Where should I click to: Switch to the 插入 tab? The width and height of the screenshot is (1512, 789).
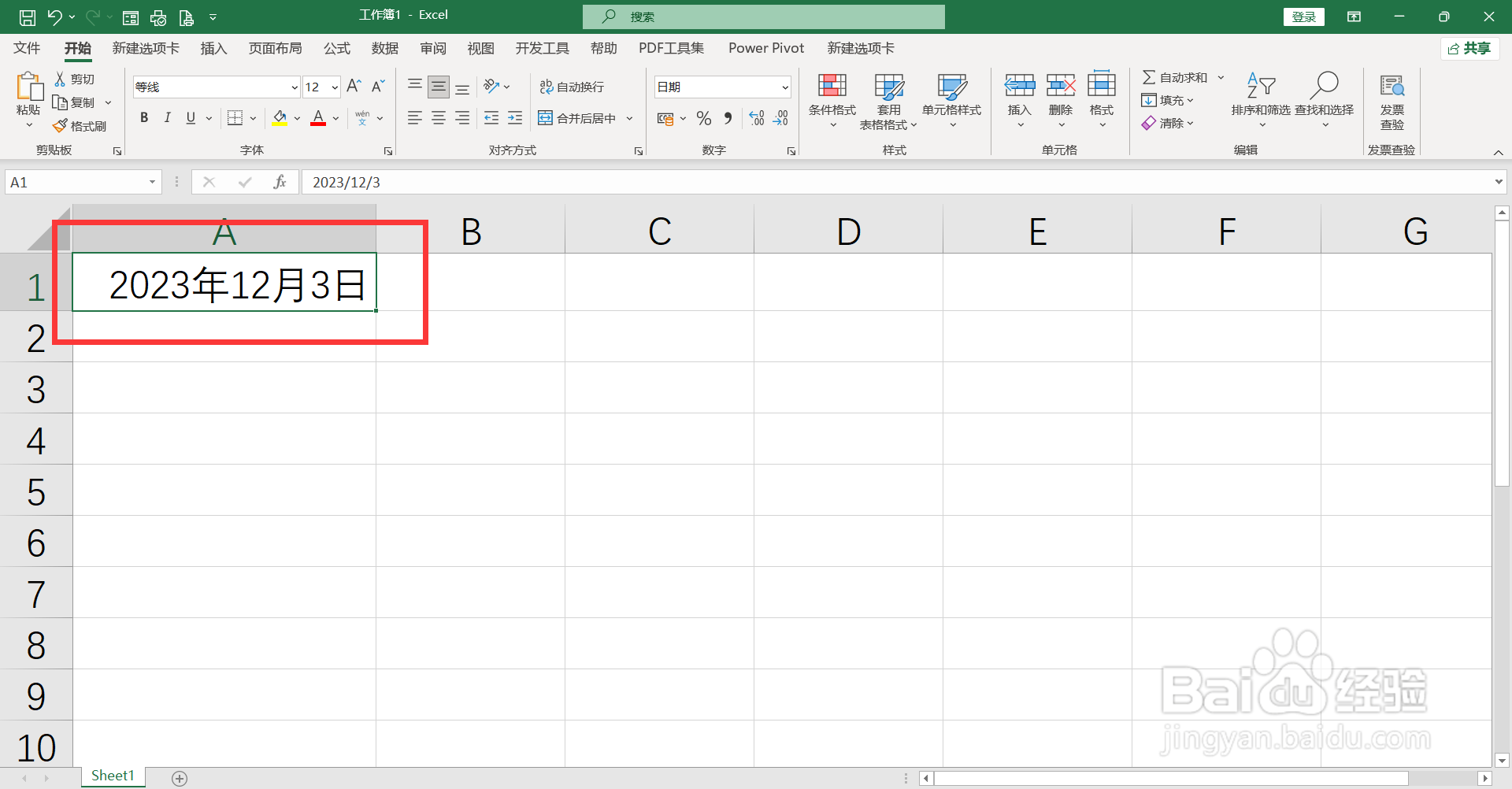[x=213, y=48]
